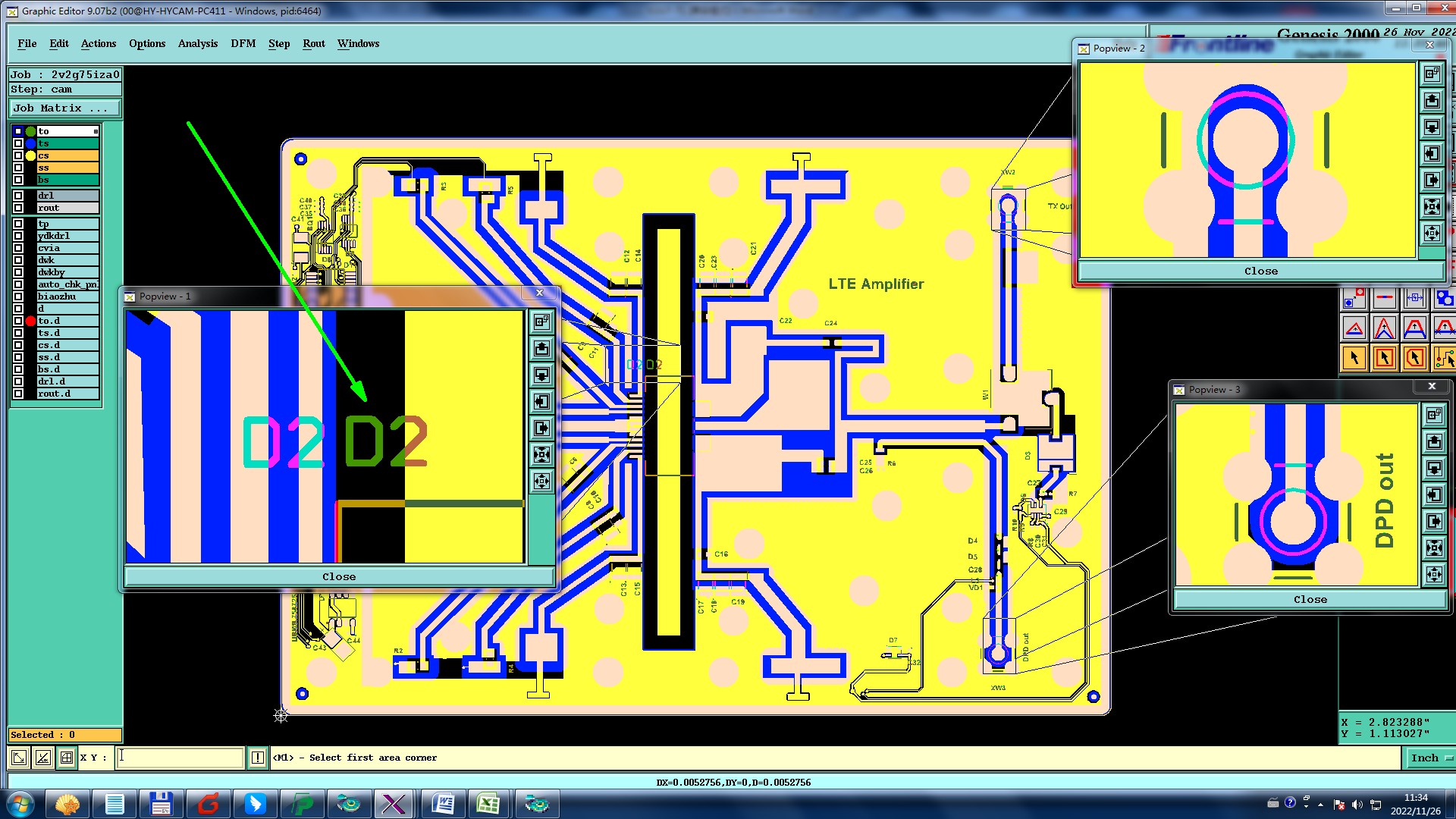The height and width of the screenshot is (819, 1456).
Task: Select the 'drl.d' layer name
Action: coord(67,381)
